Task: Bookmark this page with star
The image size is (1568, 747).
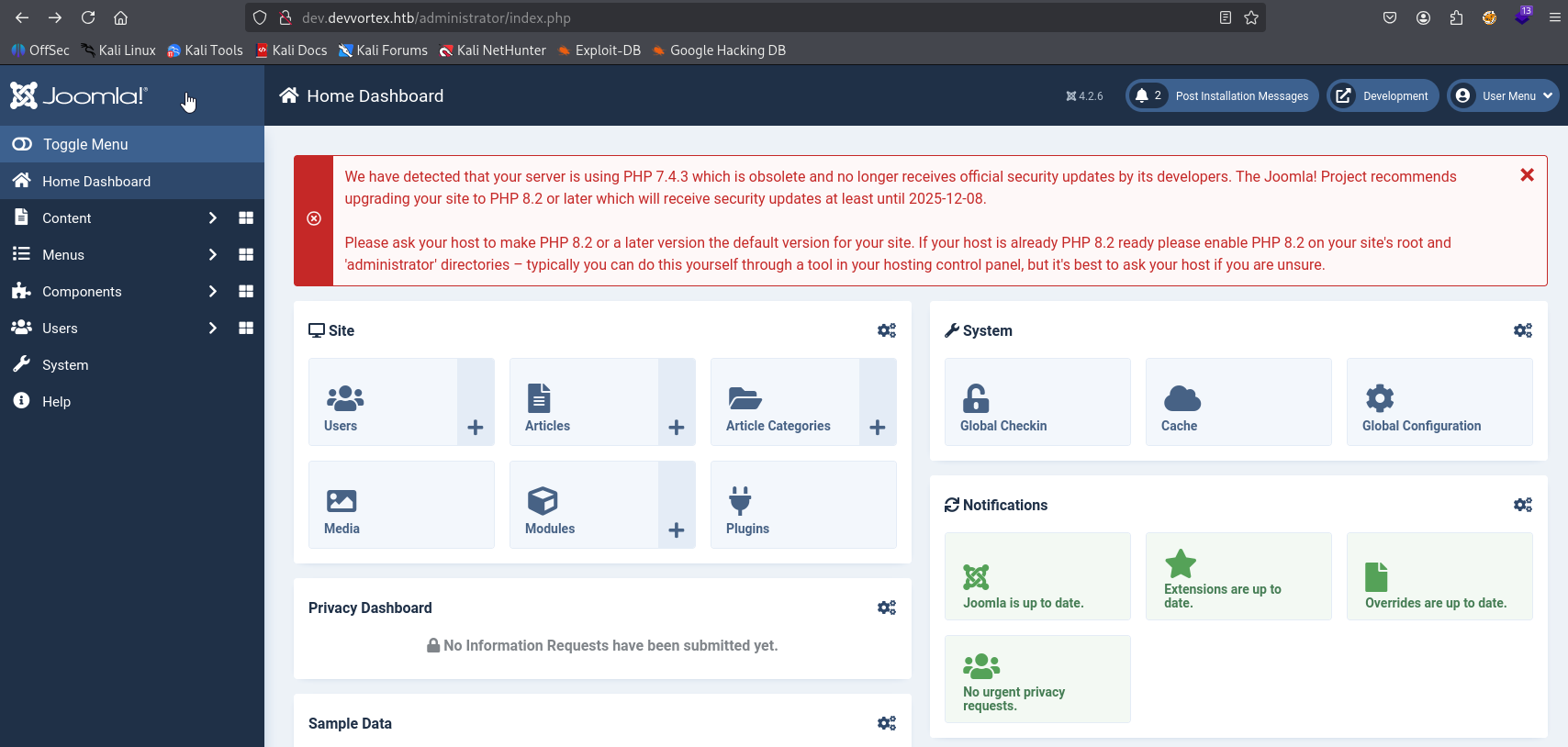Action: click(1250, 17)
